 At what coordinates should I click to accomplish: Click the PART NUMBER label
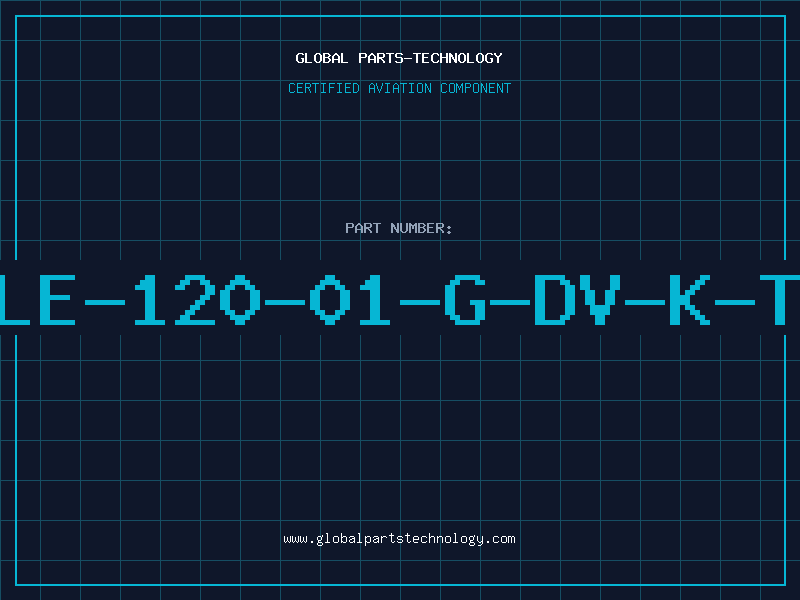(x=398, y=228)
